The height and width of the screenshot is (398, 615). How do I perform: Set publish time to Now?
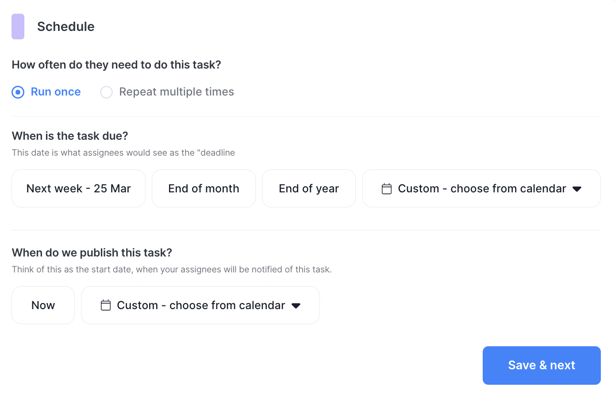click(x=43, y=305)
